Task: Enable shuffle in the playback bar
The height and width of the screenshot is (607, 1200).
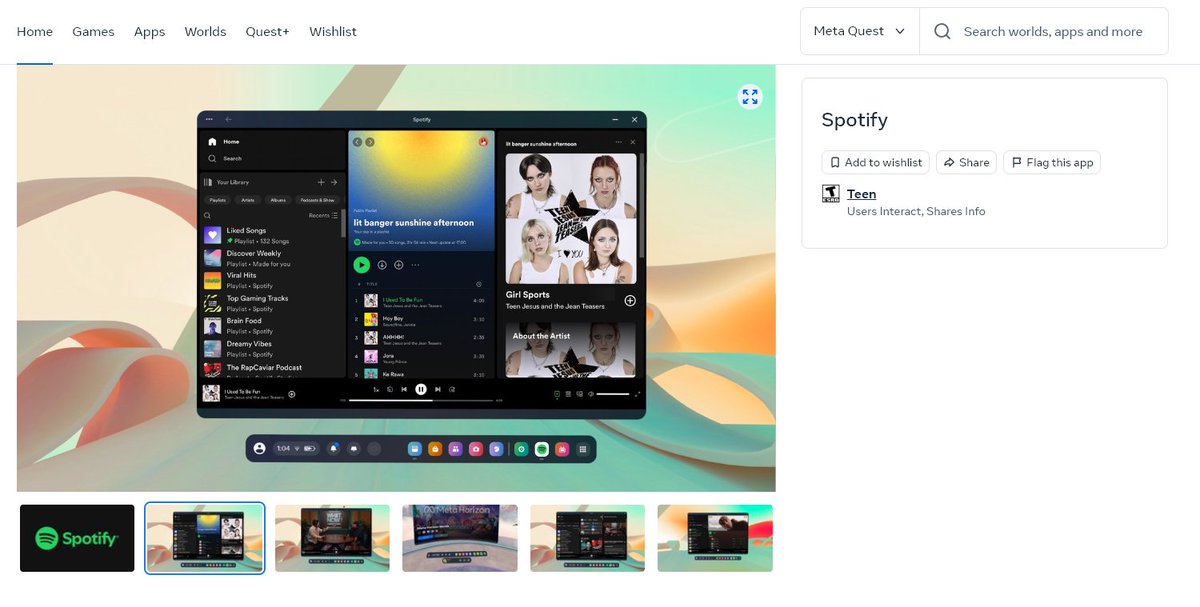Action: pyautogui.click(x=390, y=389)
